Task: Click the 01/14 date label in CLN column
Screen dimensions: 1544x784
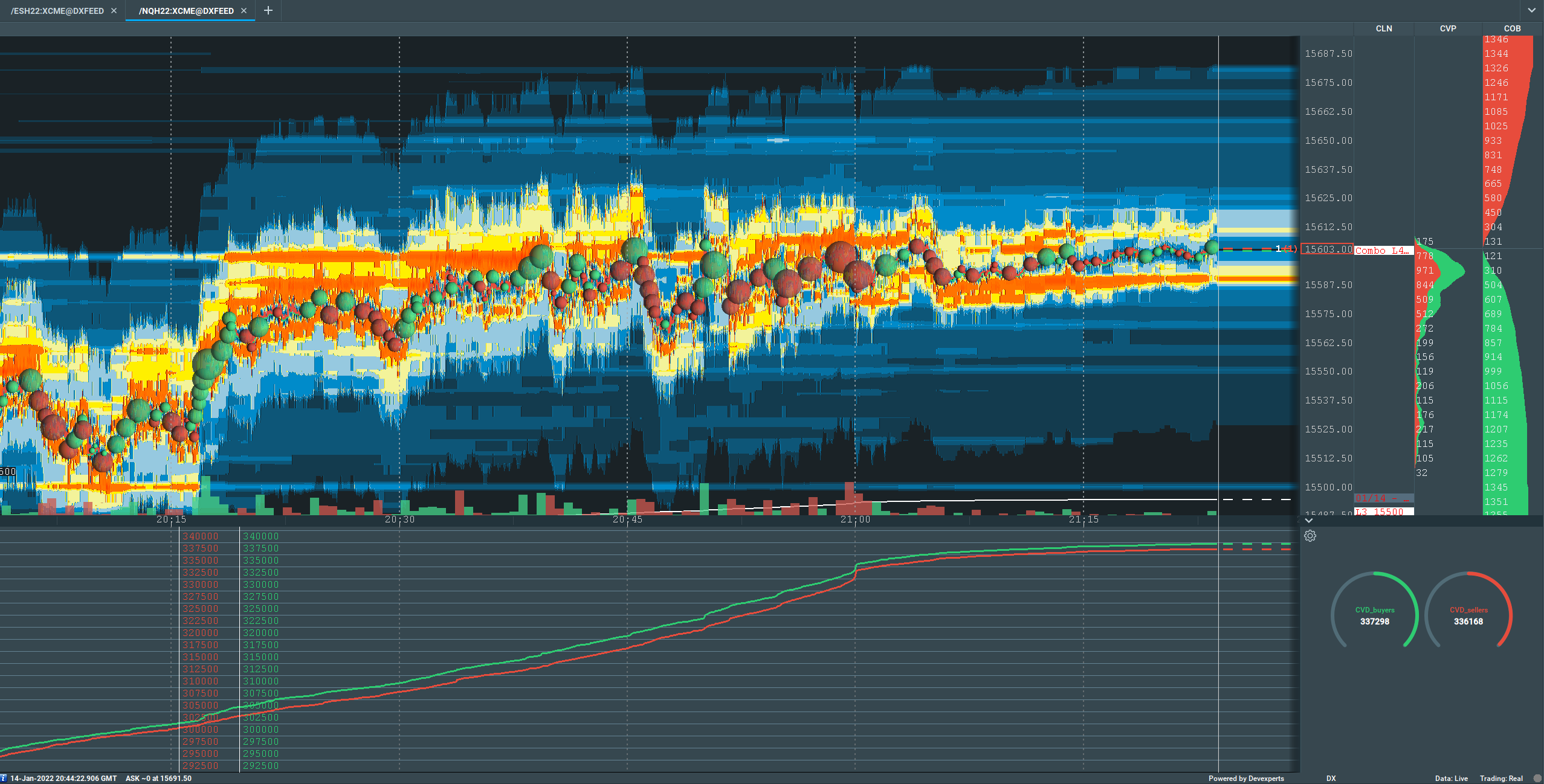Action: 1383,498
